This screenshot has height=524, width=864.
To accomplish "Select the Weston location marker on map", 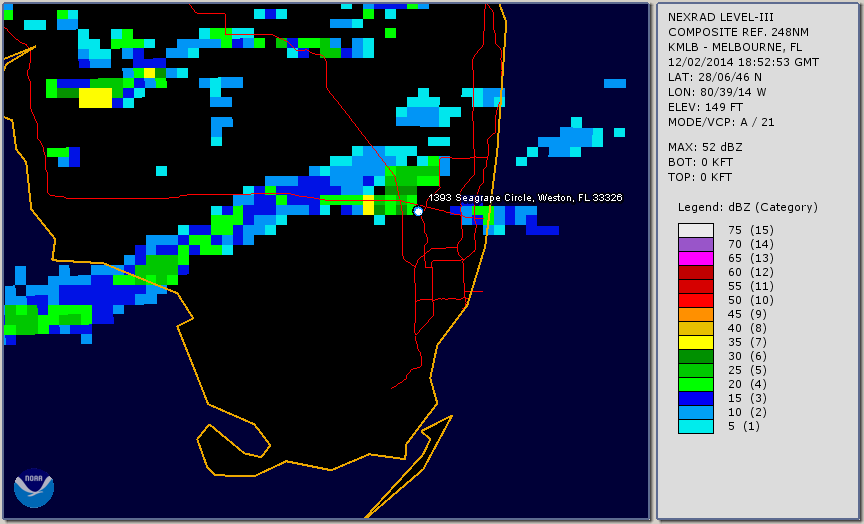I will coord(418,211).
